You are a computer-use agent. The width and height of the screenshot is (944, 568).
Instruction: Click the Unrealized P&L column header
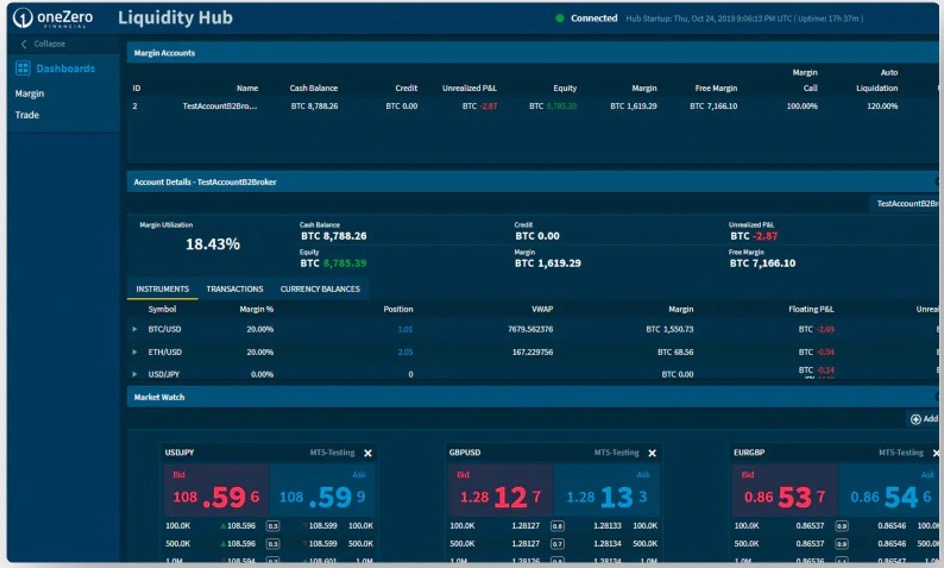point(470,88)
